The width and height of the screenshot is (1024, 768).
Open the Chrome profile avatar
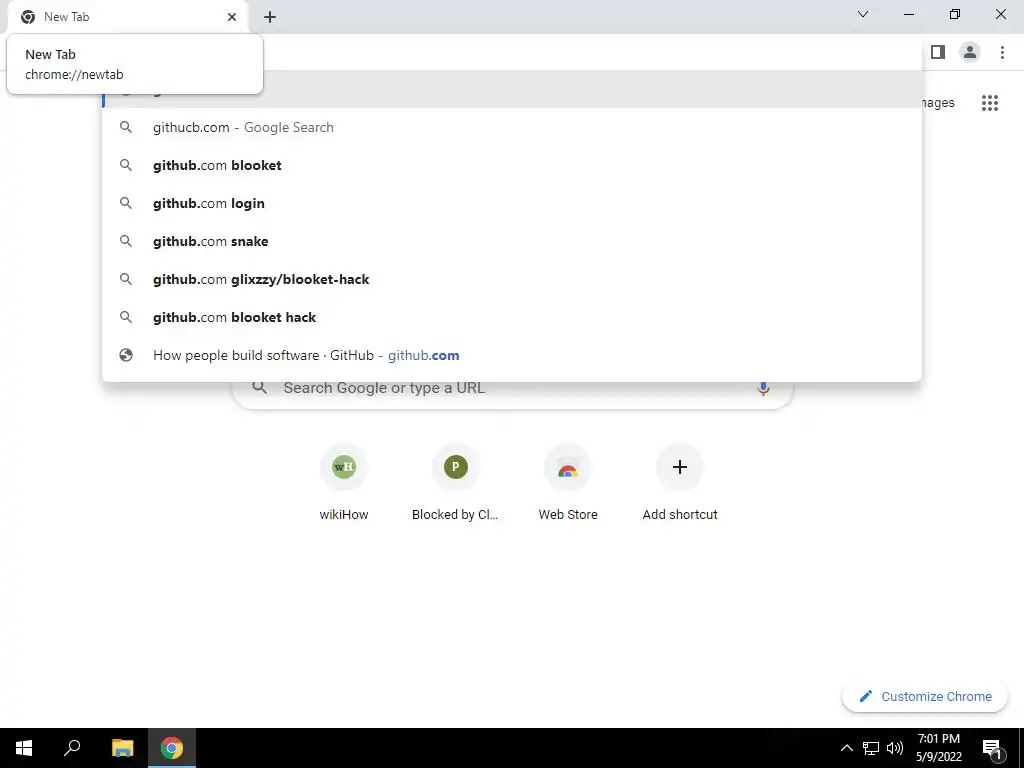click(970, 52)
